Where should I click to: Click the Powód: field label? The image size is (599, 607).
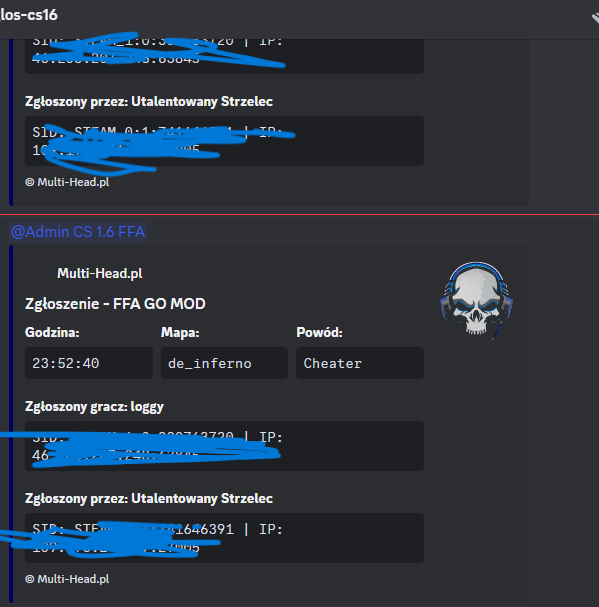[x=319, y=332]
